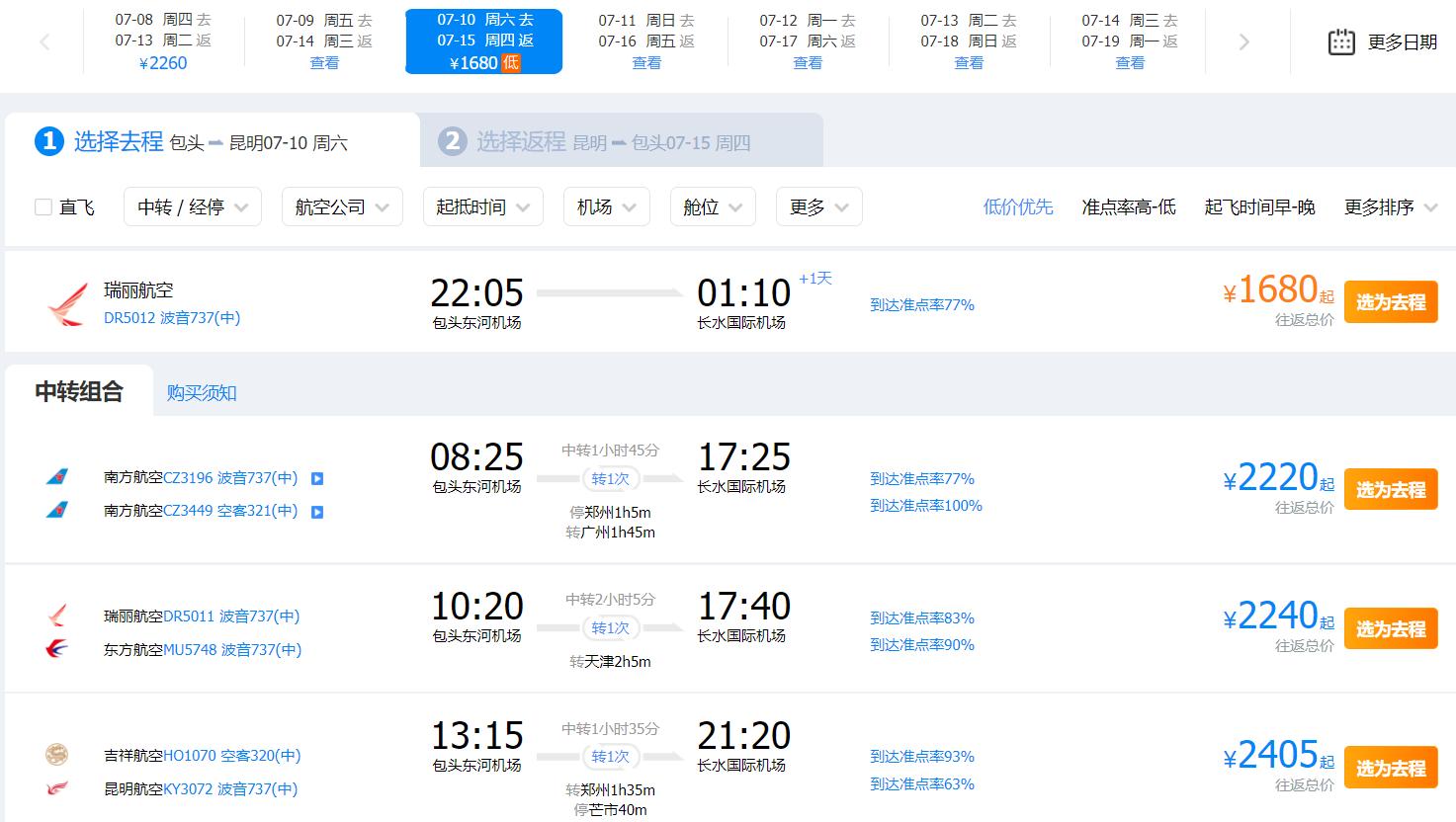Click 查看 under the 07-09 dates
The width and height of the screenshot is (1456, 822).
[x=324, y=62]
